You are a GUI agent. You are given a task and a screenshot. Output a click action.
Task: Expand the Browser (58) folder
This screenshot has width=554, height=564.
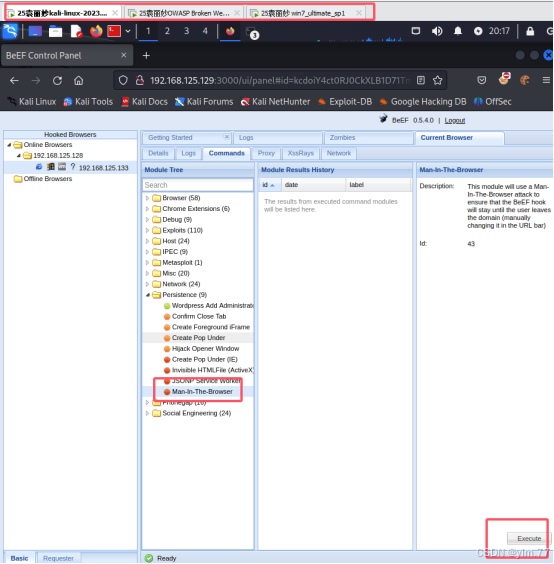pos(147,198)
